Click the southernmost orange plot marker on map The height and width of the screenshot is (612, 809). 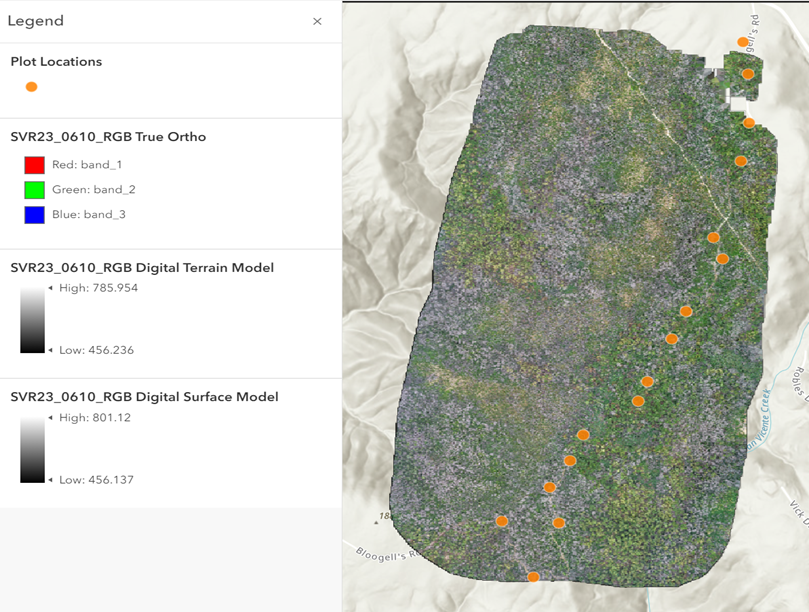(533, 577)
